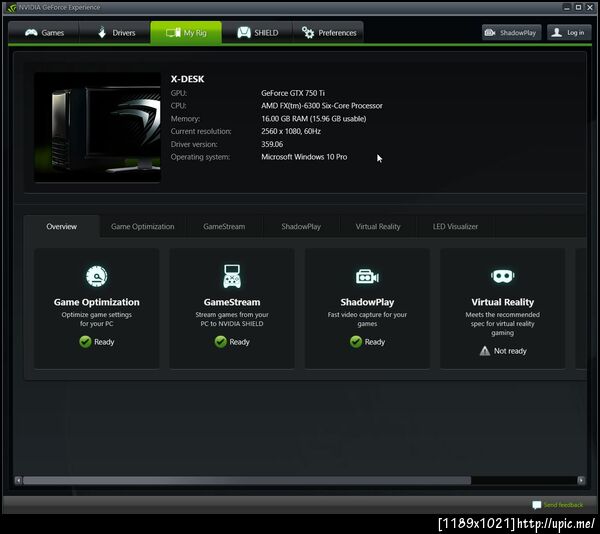Click the ShadowPlay camera card icon
The image size is (600, 534).
[x=367, y=276]
